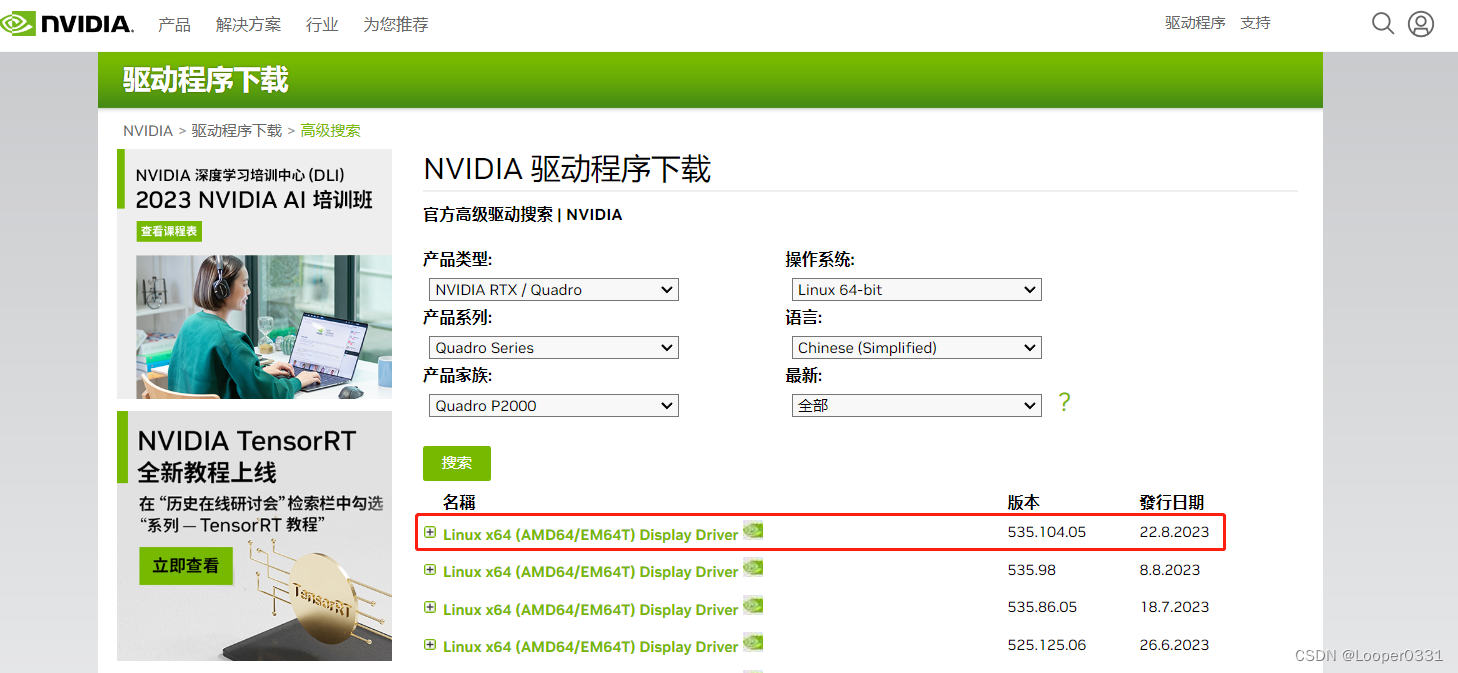The width and height of the screenshot is (1458, 673).
Task: Open the 产品类型 dropdown
Action: pyautogui.click(x=553, y=290)
